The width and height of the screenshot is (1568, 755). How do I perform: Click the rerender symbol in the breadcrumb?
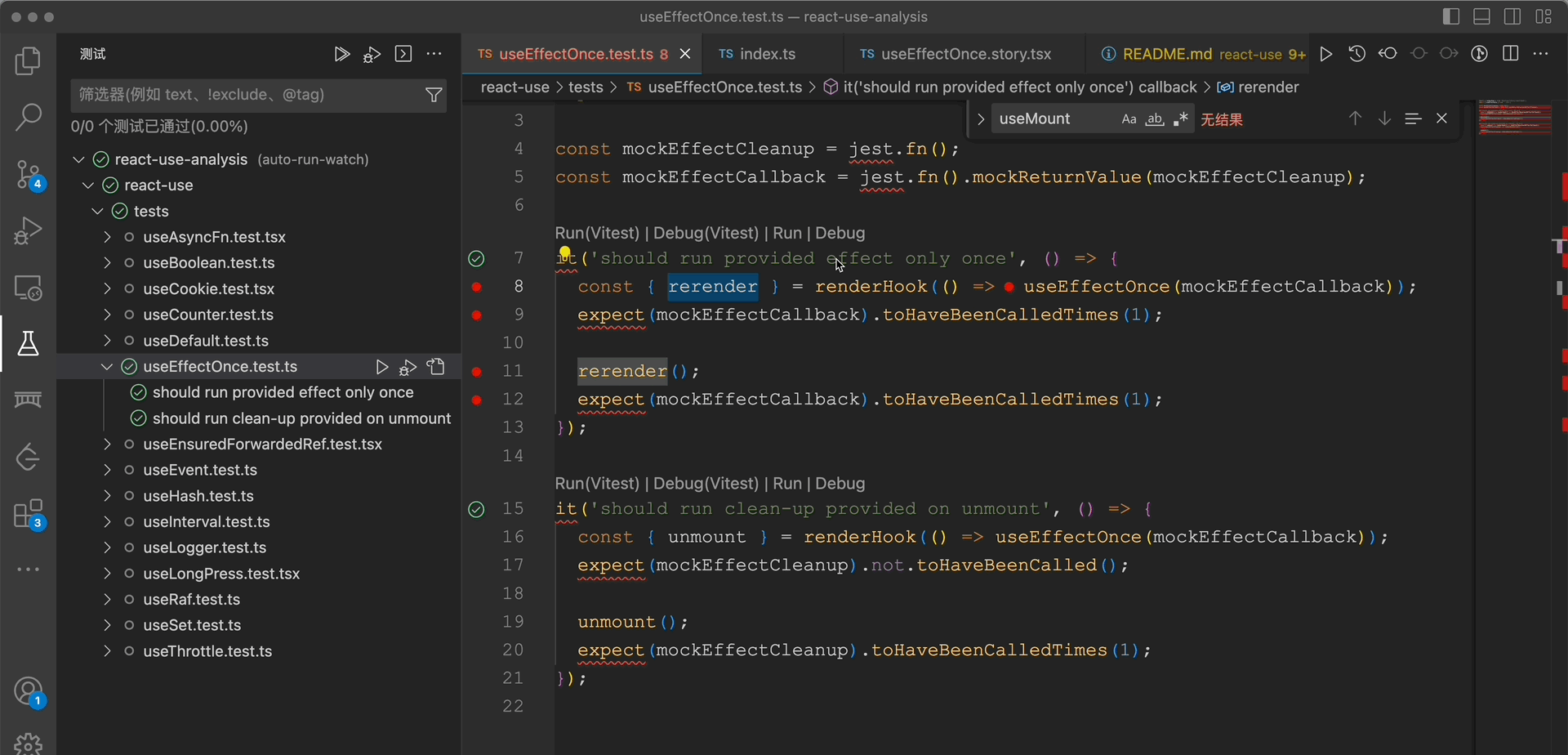[x=1267, y=87]
